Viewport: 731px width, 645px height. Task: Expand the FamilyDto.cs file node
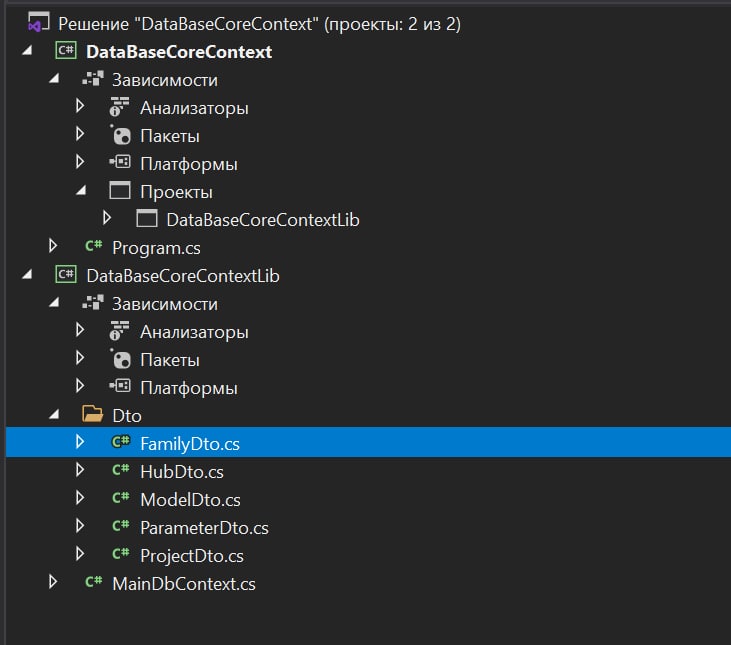pos(80,441)
